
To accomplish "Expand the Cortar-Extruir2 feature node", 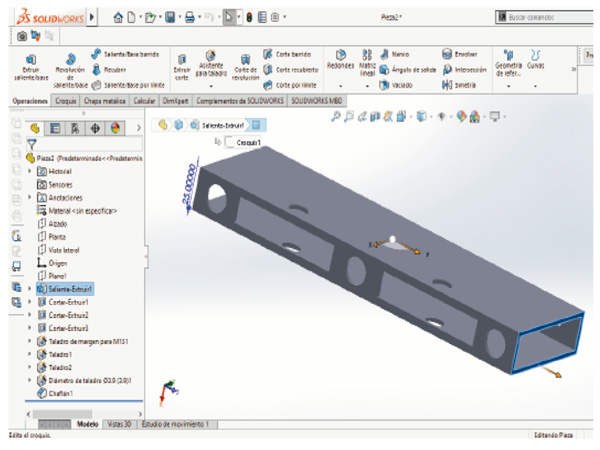I will [30, 315].
